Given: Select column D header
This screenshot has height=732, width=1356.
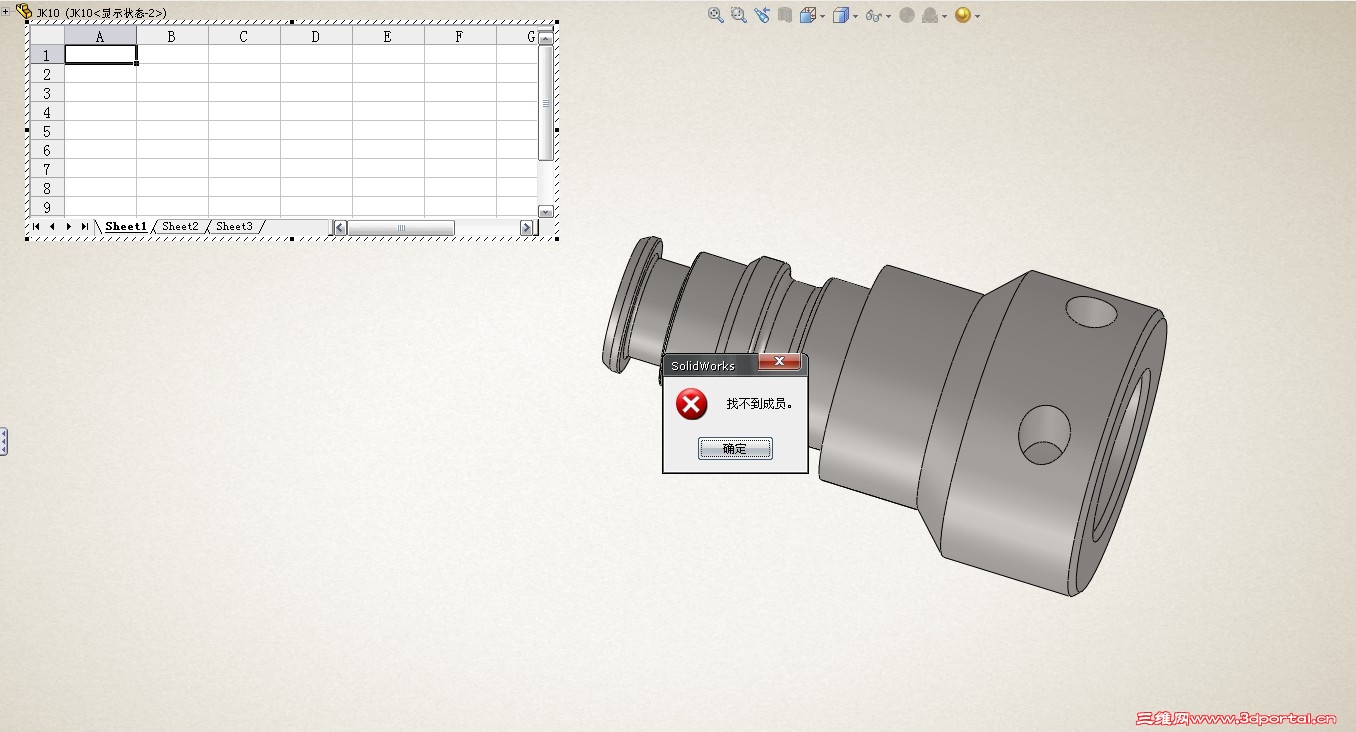Looking at the screenshot, I should pyautogui.click(x=317, y=36).
